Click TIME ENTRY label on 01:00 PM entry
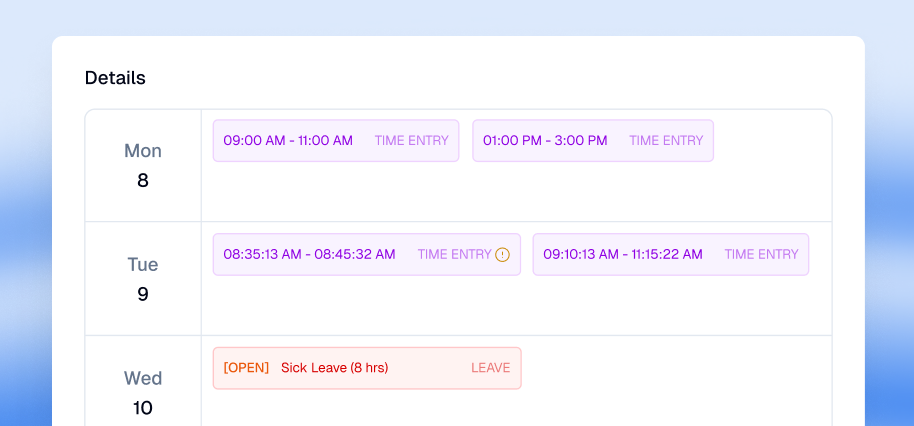The height and width of the screenshot is (426, 914). [666, 141]
